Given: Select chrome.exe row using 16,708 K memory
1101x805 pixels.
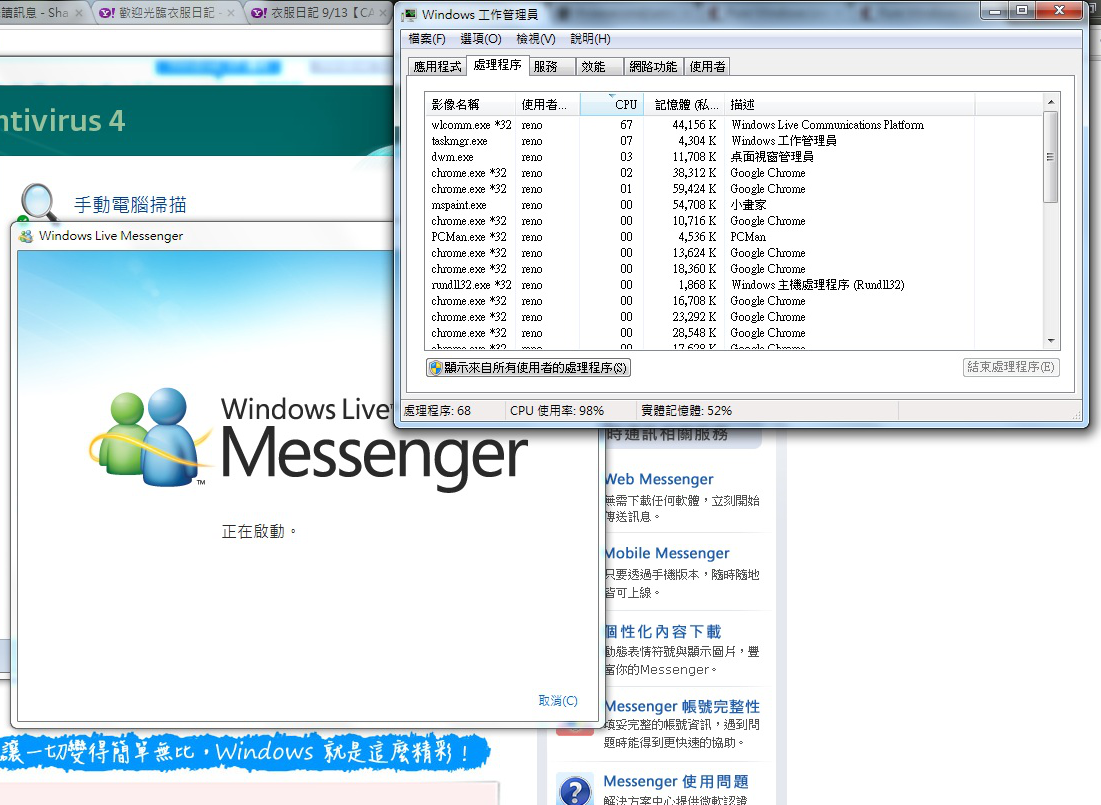Looking at the screenshot, I should tap(734, 301).
